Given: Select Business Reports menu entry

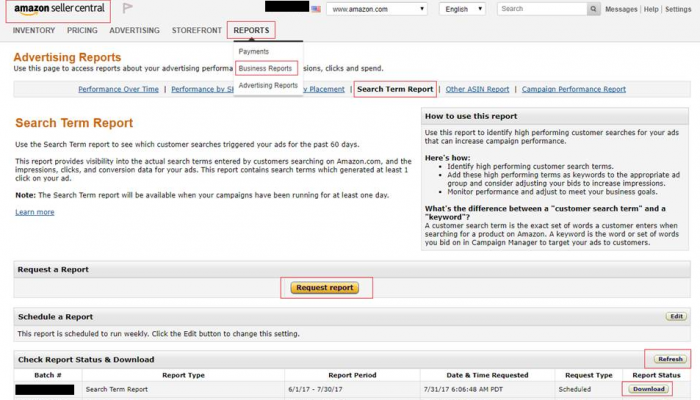Looking at the screenshot, I should tap(265, 68).
